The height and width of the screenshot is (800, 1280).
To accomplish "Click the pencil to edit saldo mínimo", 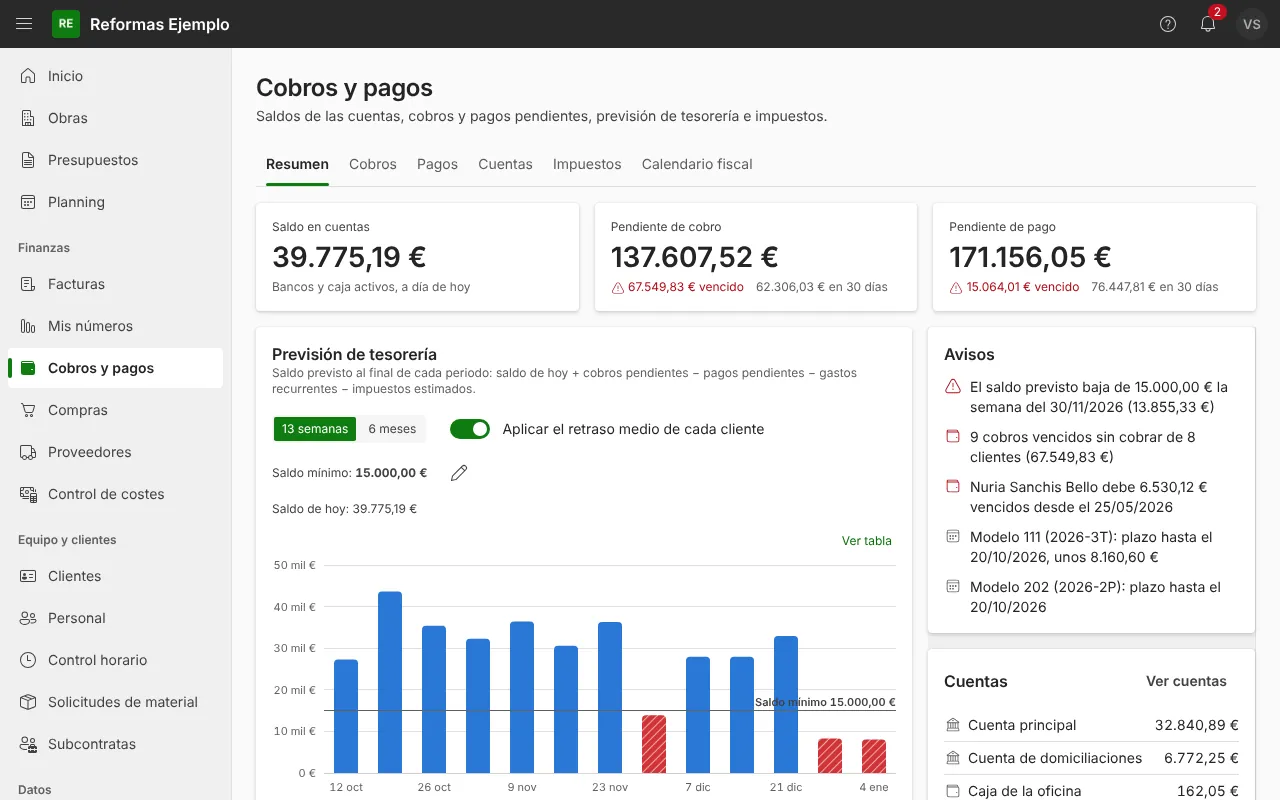I will [459, 473].
